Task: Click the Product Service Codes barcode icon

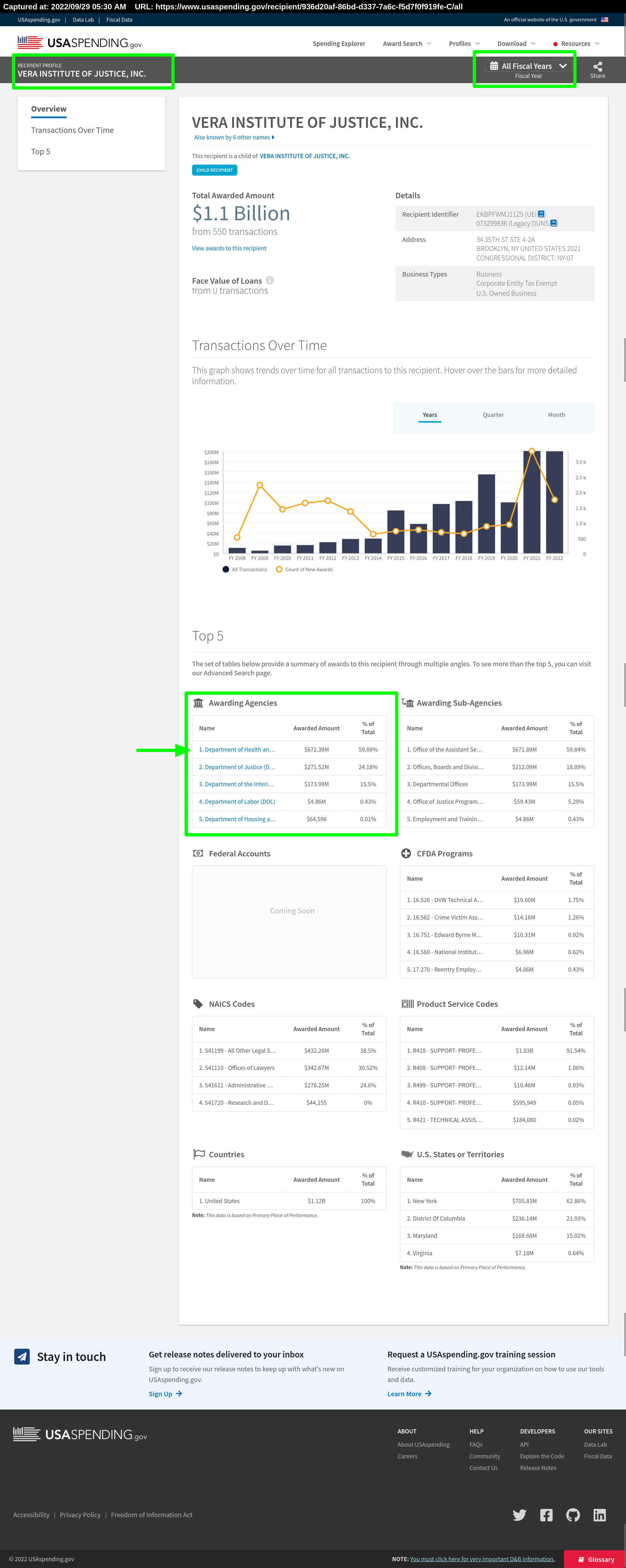Action: (x=407, y=1004)
